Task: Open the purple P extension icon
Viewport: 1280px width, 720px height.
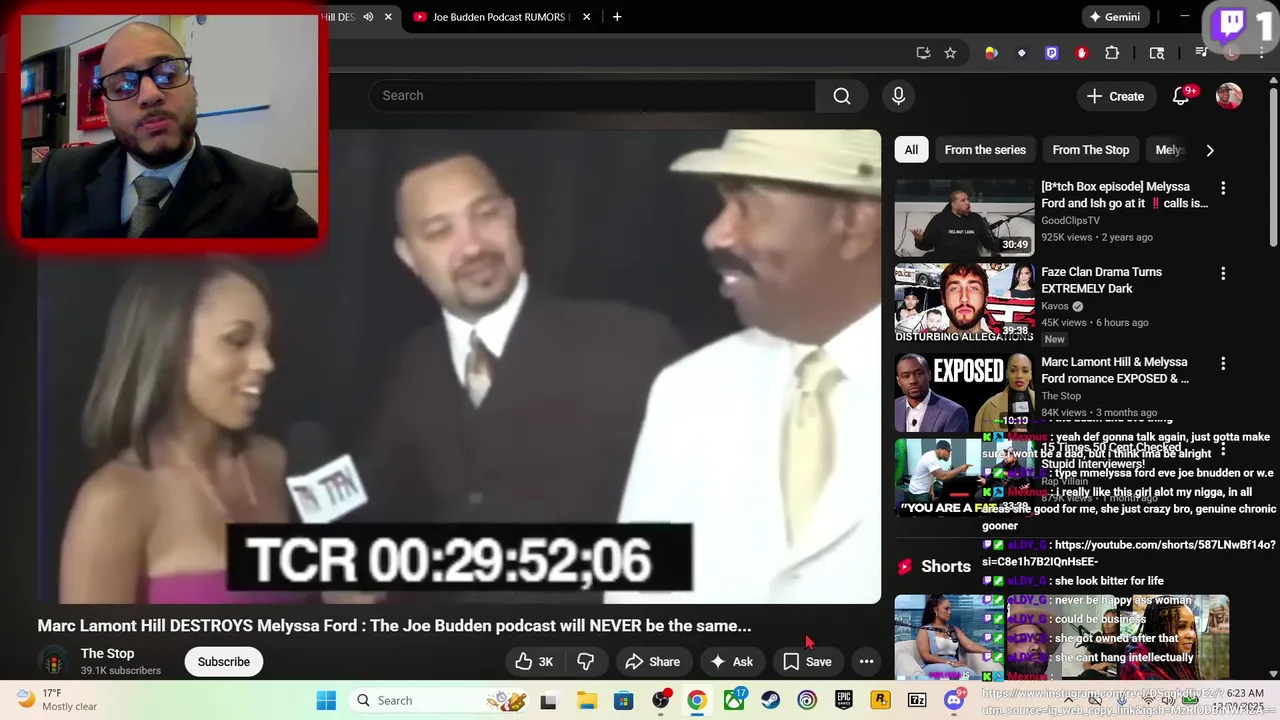Action: point(1051,53)
